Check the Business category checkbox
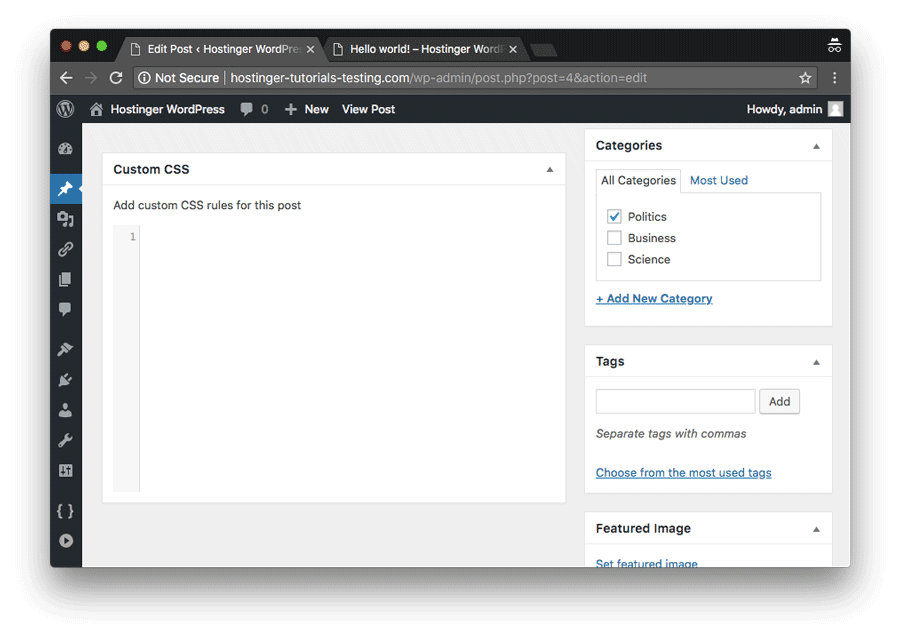900x638 pixels. pyautogui.click(x=614, y=238)
